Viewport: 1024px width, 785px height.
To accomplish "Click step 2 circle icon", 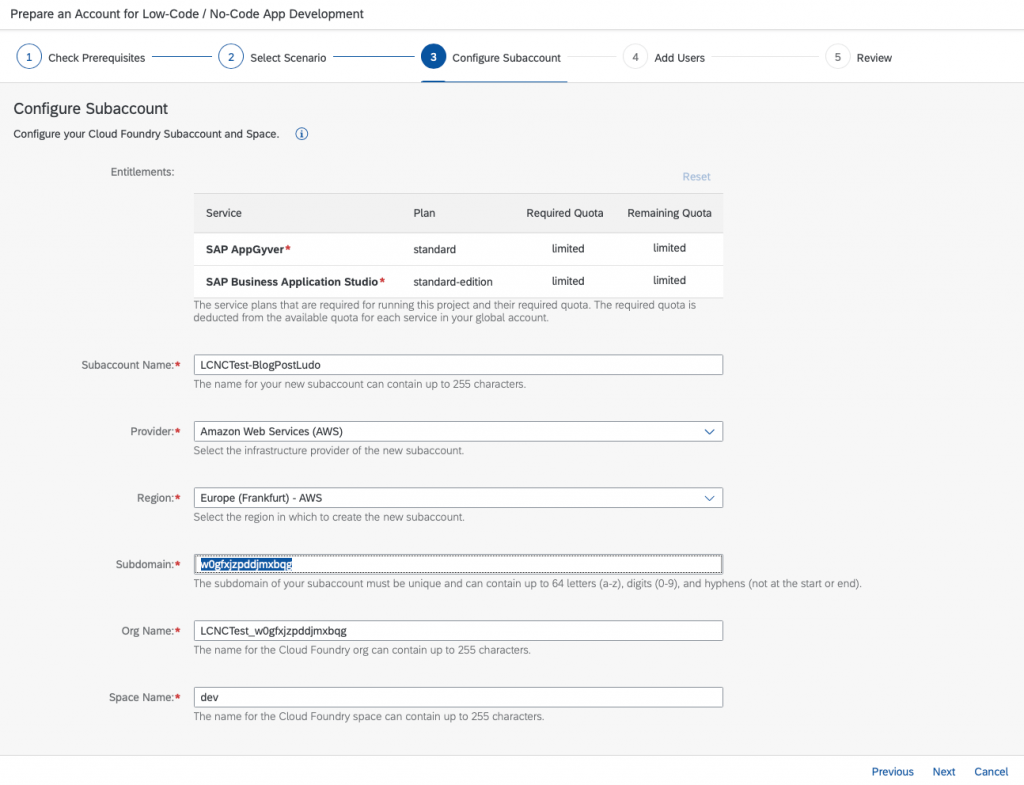I will point(231,57).
